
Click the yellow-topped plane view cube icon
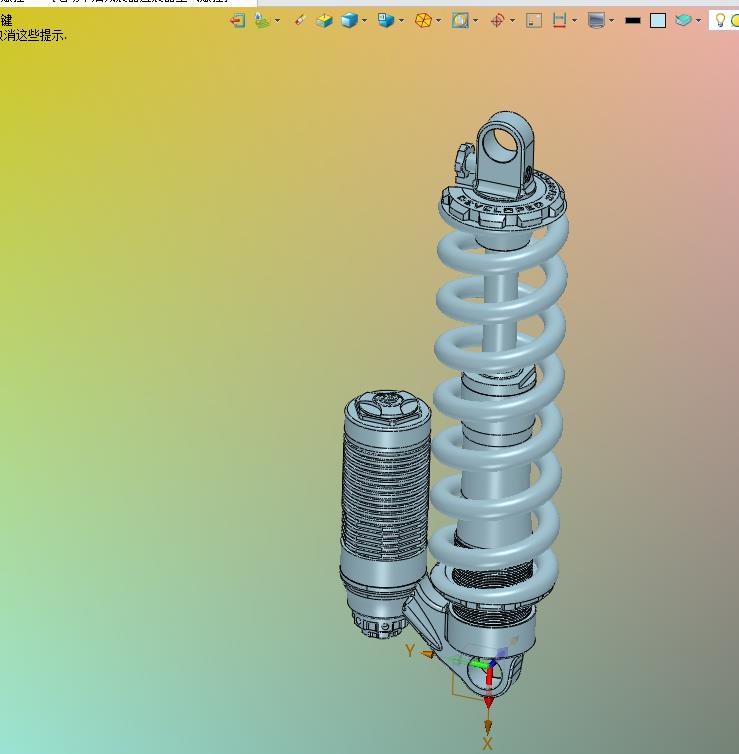[x=325, y=21]
